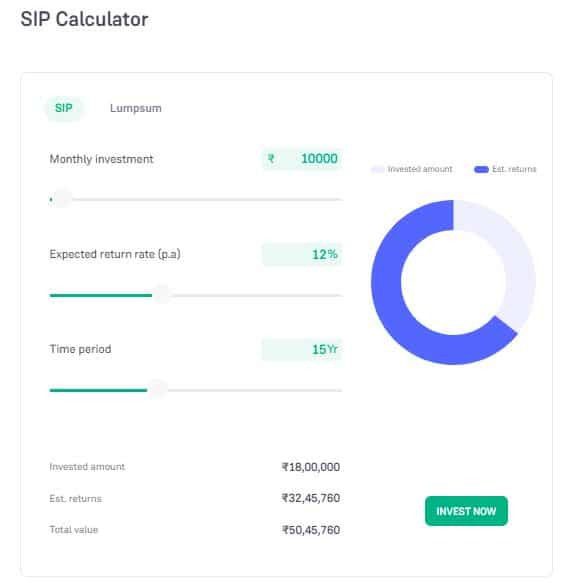The height and width of the screenshot is (583, 567).
Task: Edit the time period years field
Action: pyautogui.click(x=302, y=350)
